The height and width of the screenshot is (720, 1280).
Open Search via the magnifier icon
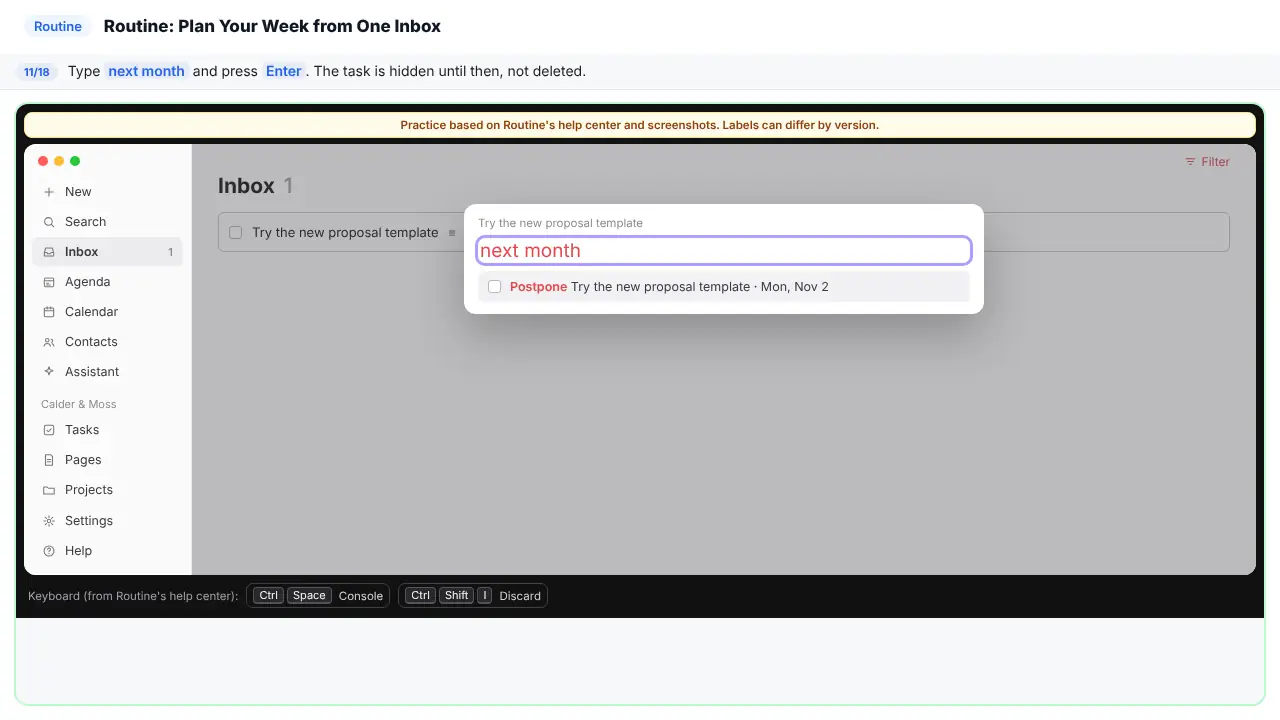click(49, 222)
